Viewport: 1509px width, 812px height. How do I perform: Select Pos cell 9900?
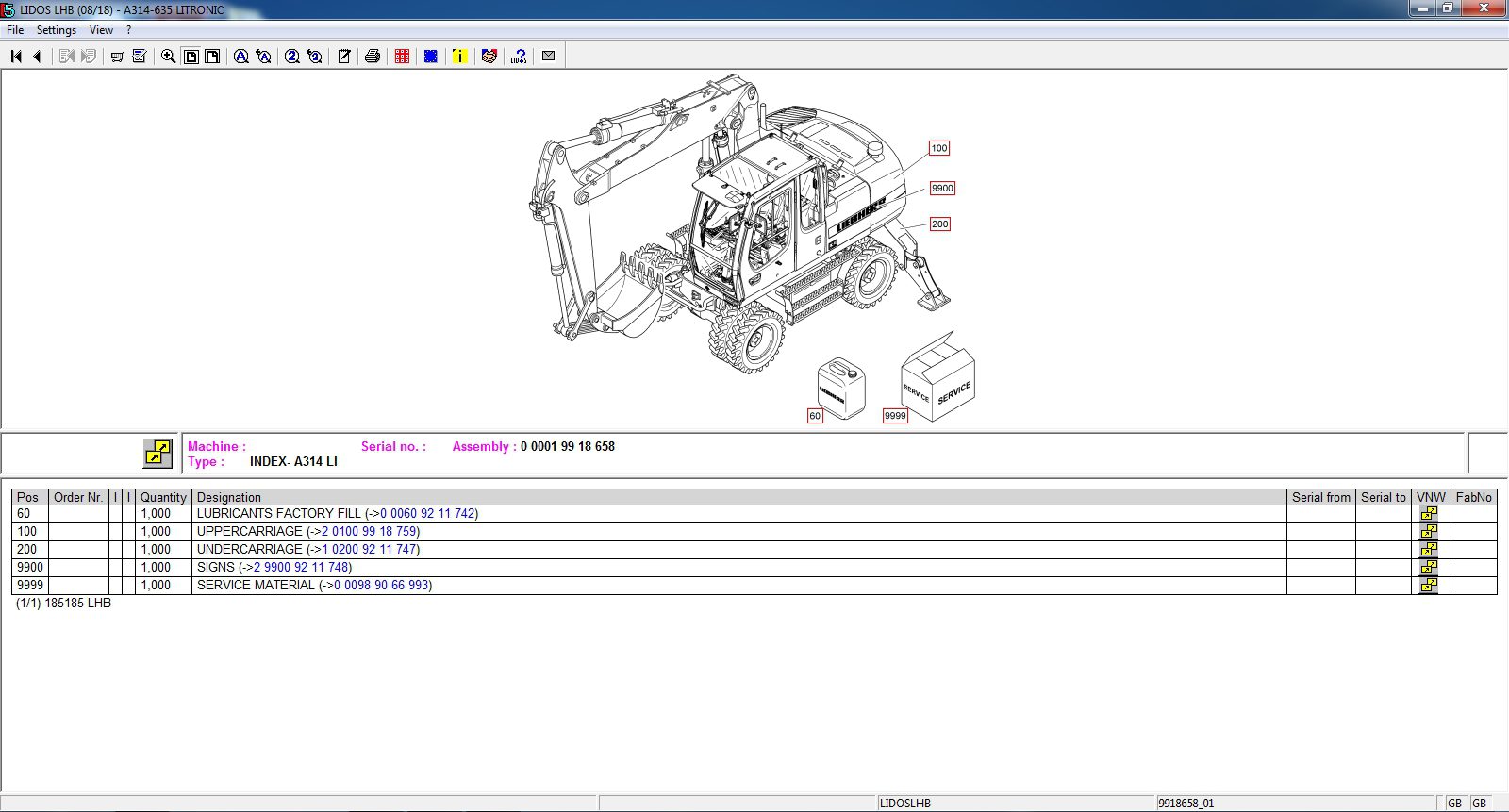[30, 568]
